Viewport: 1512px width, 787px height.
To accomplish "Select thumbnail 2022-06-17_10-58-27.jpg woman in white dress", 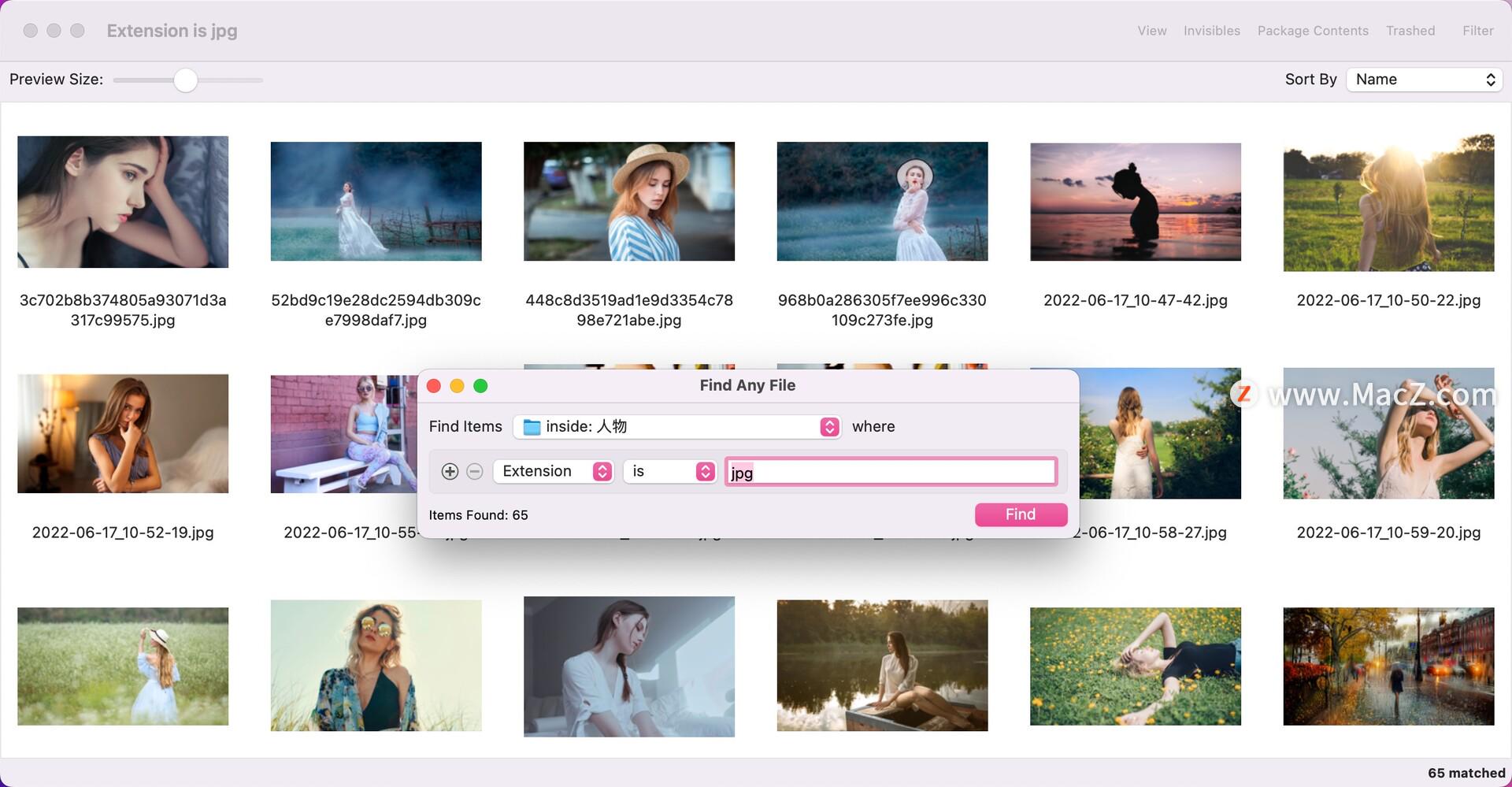I will click(x=1160, y=433).
